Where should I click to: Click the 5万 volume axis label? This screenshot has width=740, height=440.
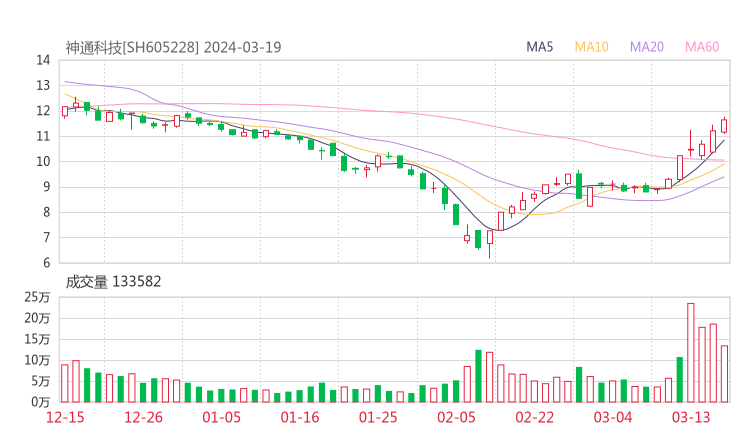(40, 381)
